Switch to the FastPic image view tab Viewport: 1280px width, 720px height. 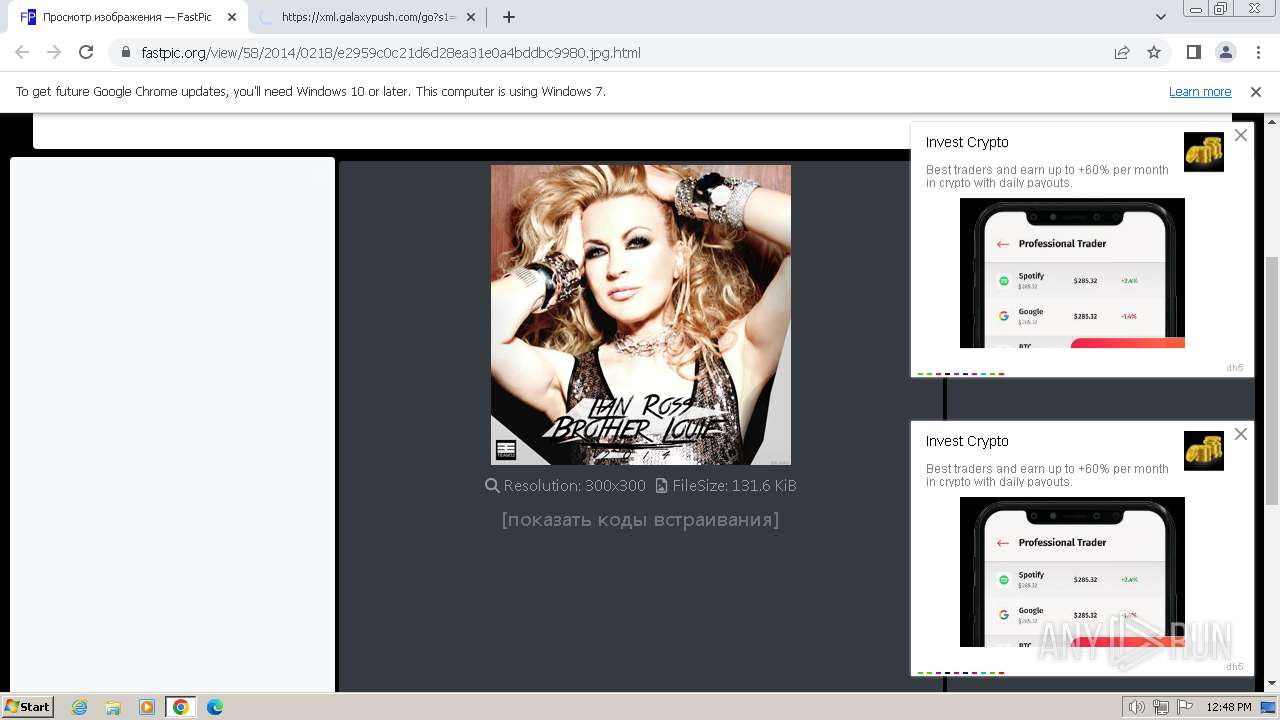tap(128, 17)
